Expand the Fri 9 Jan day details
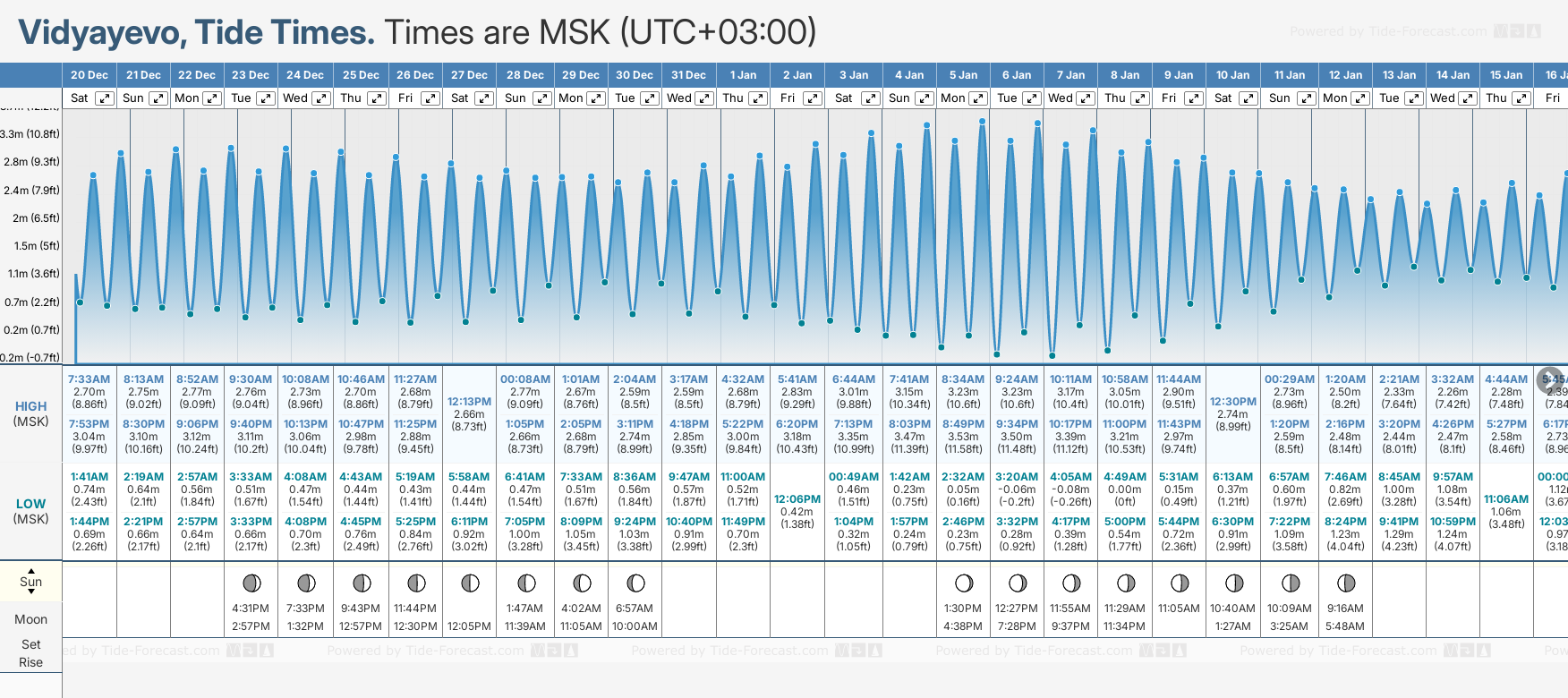Screen dimensions: 1568x698 pos(1194,98)
